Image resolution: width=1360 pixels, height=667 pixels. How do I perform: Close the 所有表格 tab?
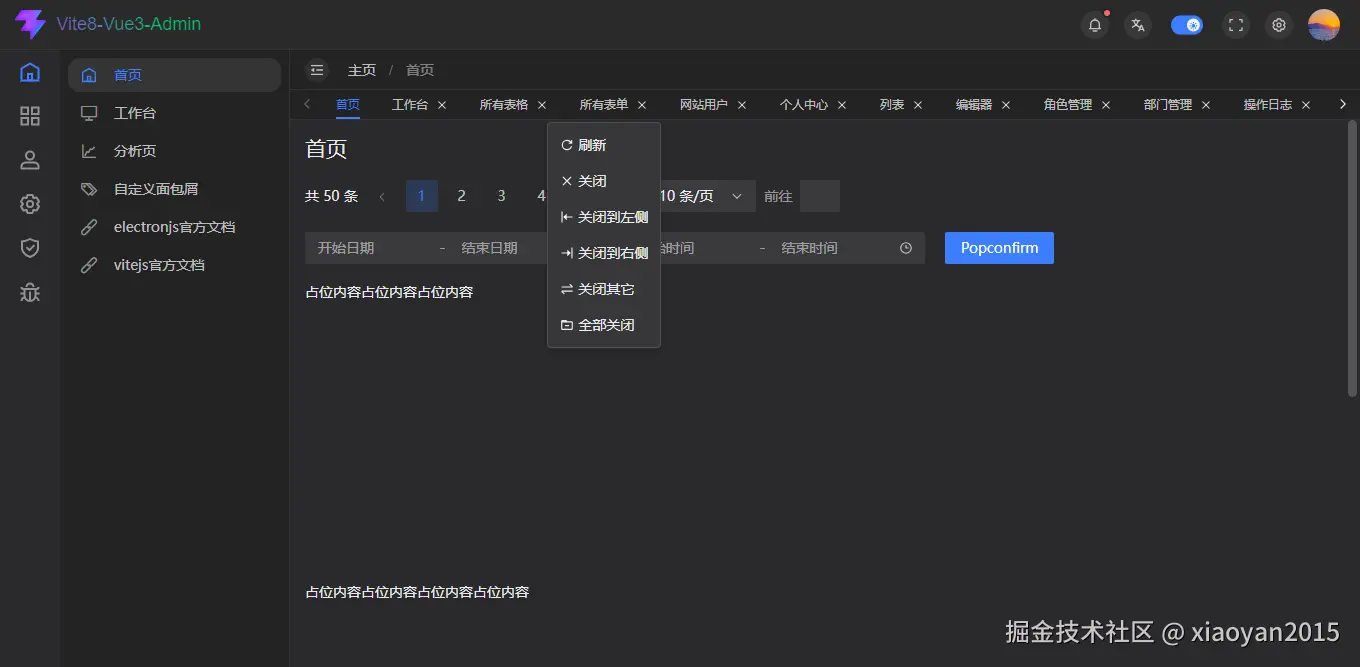542,105
